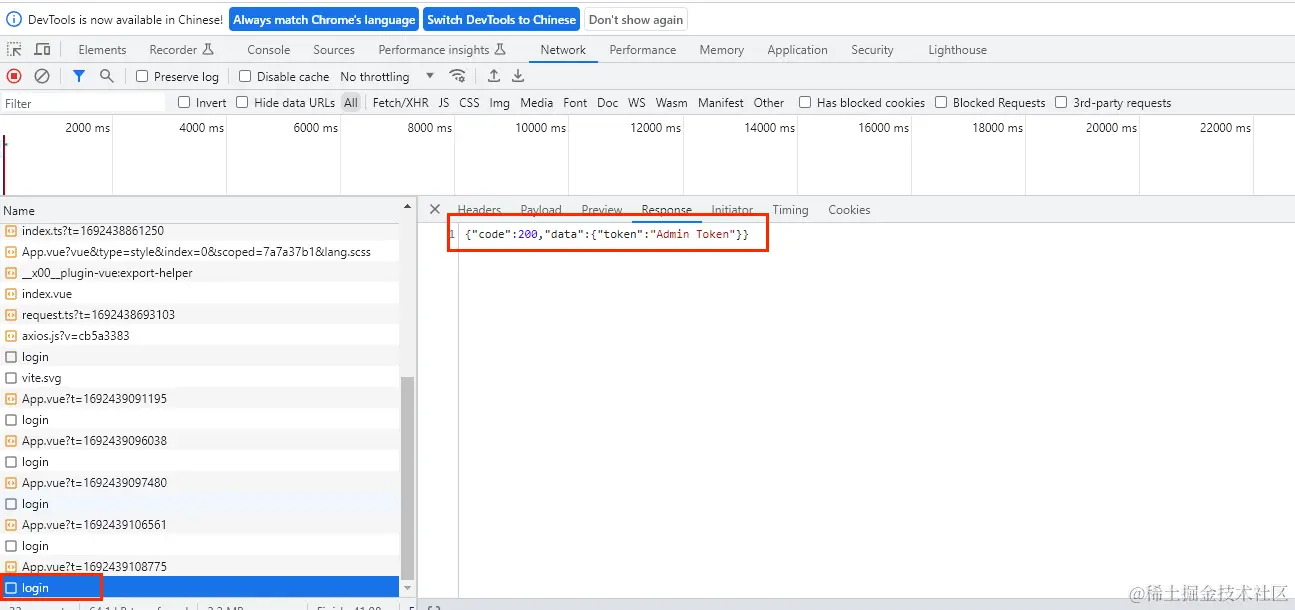Show the request Headers tab
Viewport: 1295px width, 610px height.
(x=479, y=210)
